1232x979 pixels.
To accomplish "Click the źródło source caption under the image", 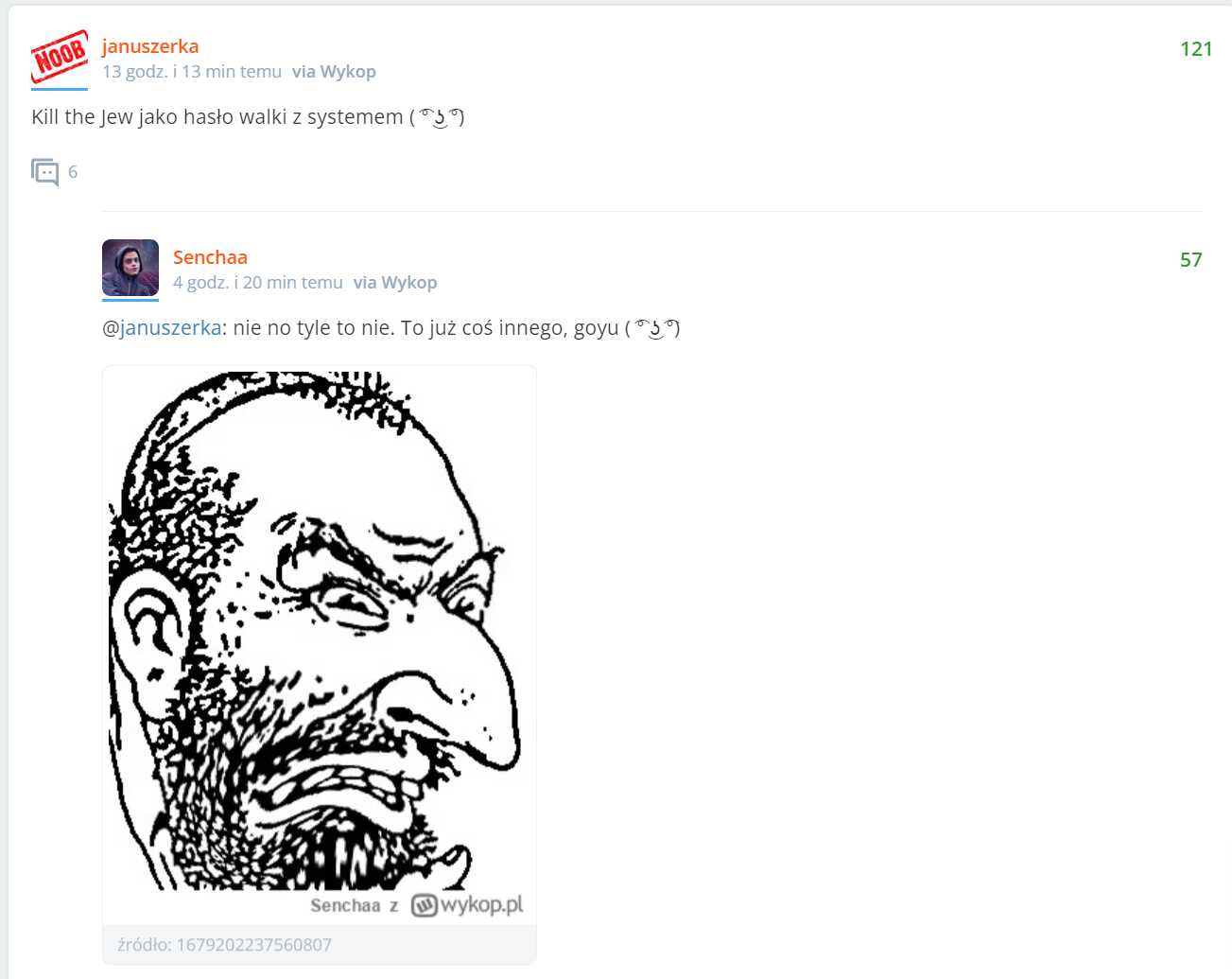I will pyautogui.click(x=225, y=945).
